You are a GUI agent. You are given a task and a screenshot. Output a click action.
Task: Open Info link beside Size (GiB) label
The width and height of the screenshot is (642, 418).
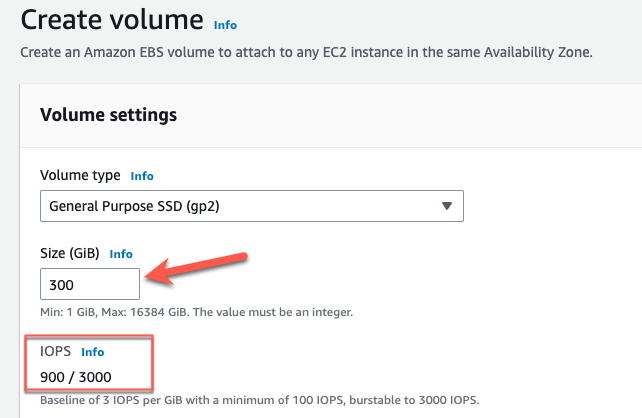121,254
